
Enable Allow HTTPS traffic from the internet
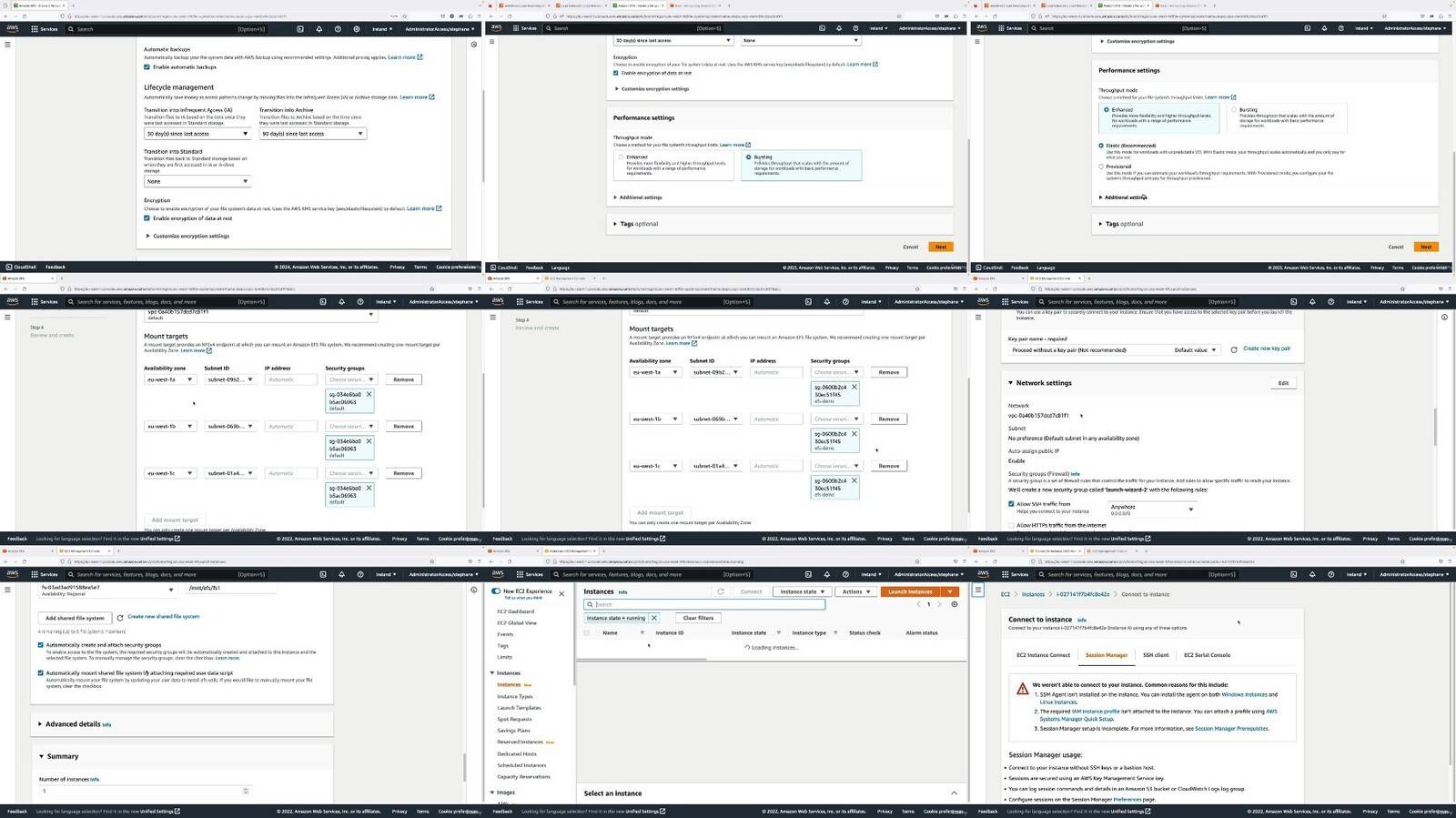[1011, 525]
